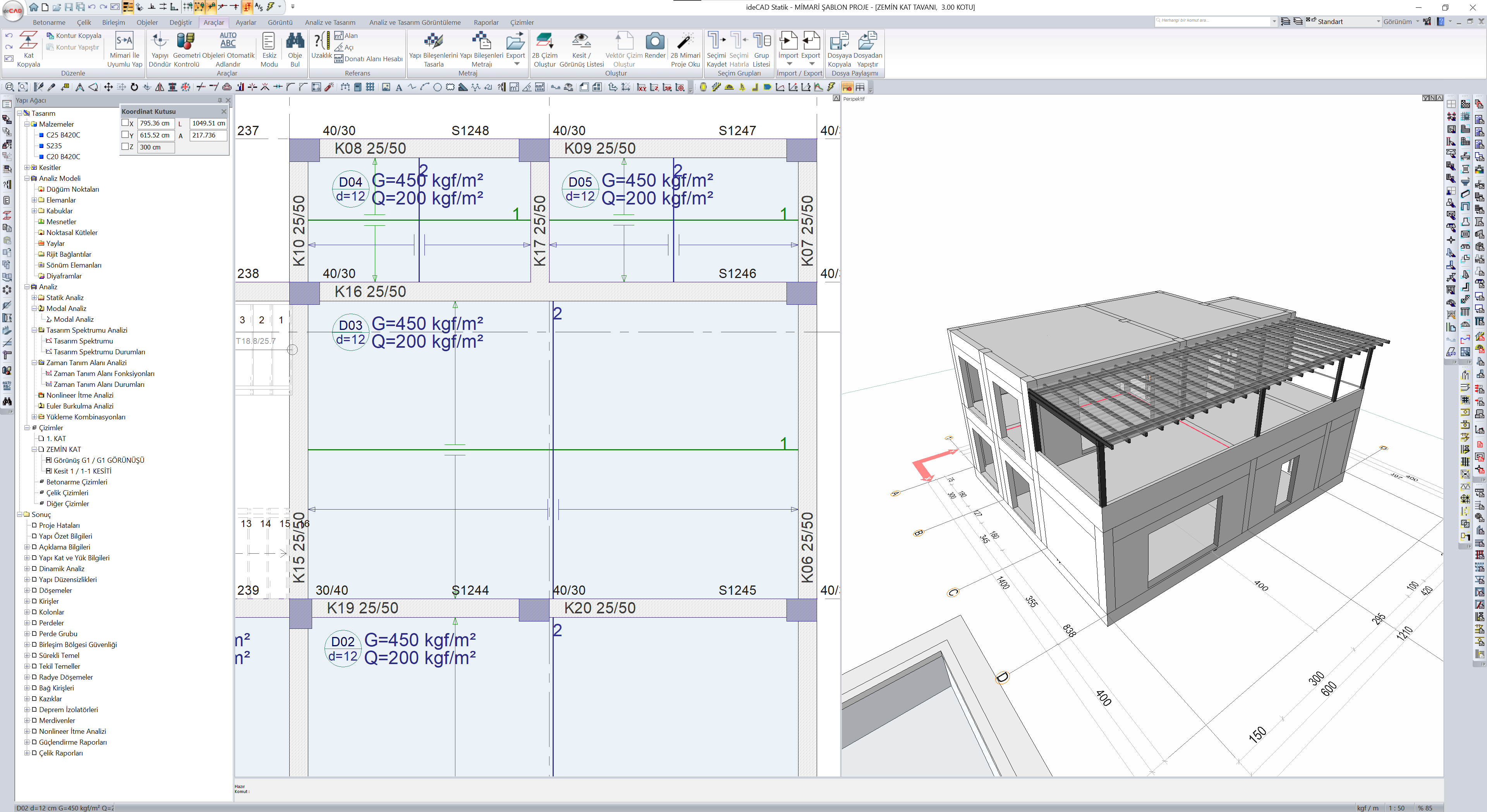Collapse the Malzemeler tree node
This screenshot has width=1487, height=812.
click(27, 124)
